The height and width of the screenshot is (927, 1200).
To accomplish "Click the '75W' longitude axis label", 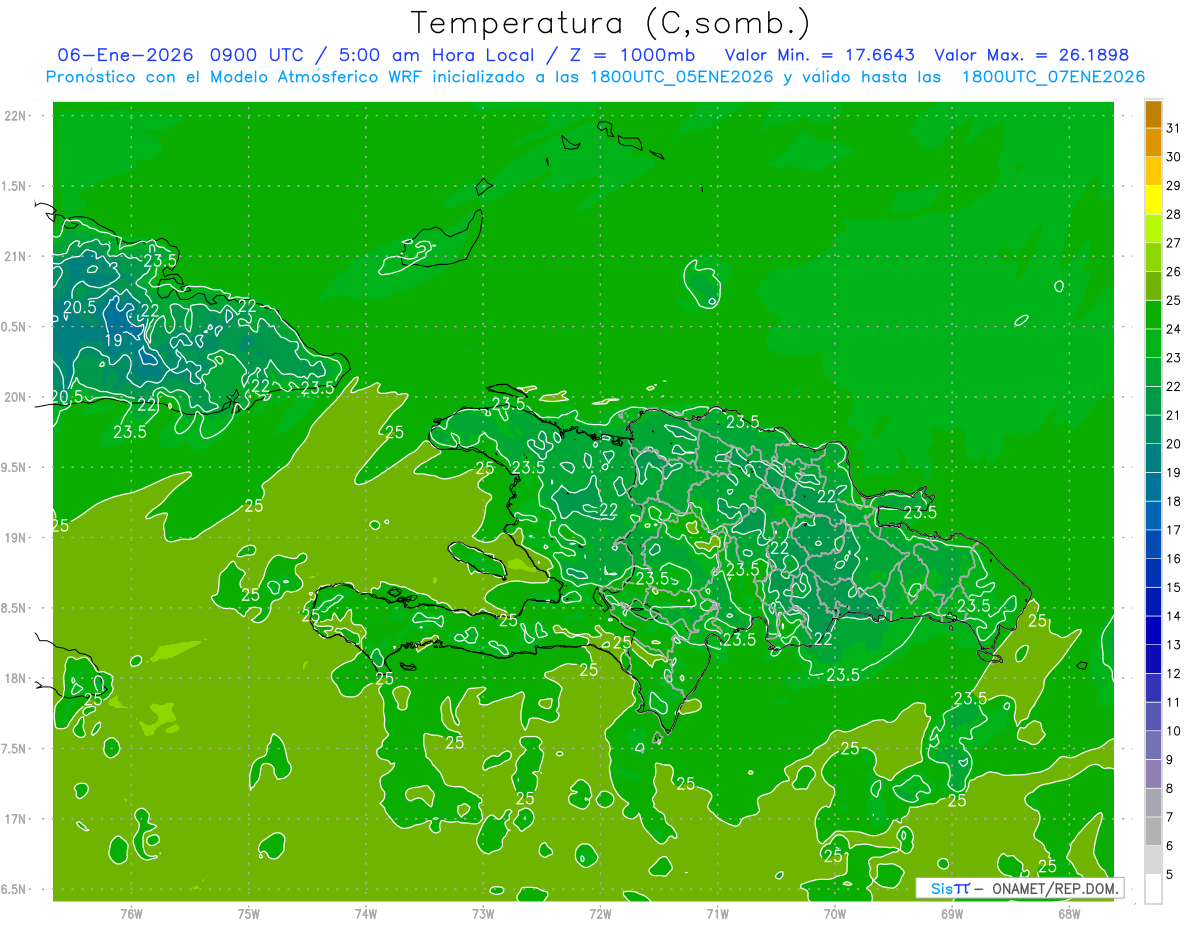I will click(x=248, y=914).
